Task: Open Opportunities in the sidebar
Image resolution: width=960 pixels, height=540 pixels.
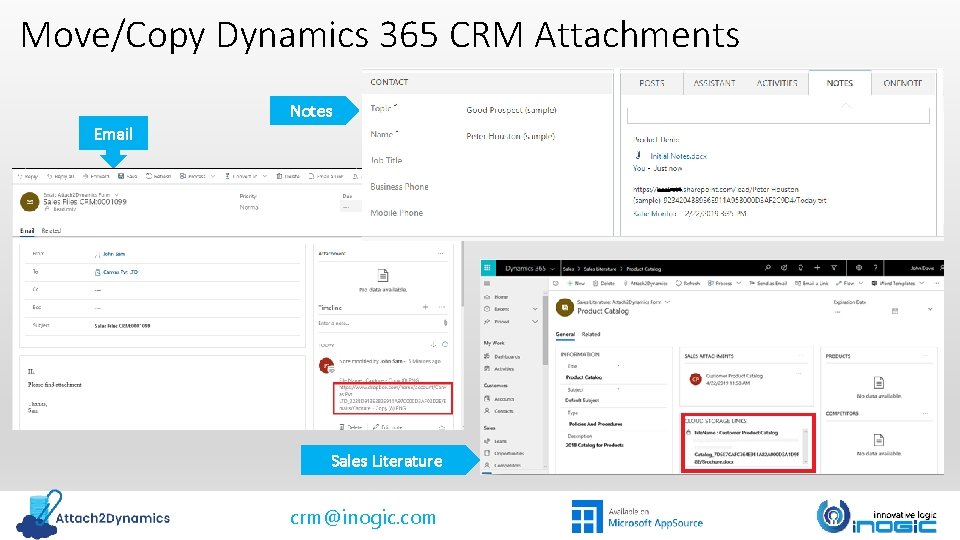Action: [x=504, y=453]
